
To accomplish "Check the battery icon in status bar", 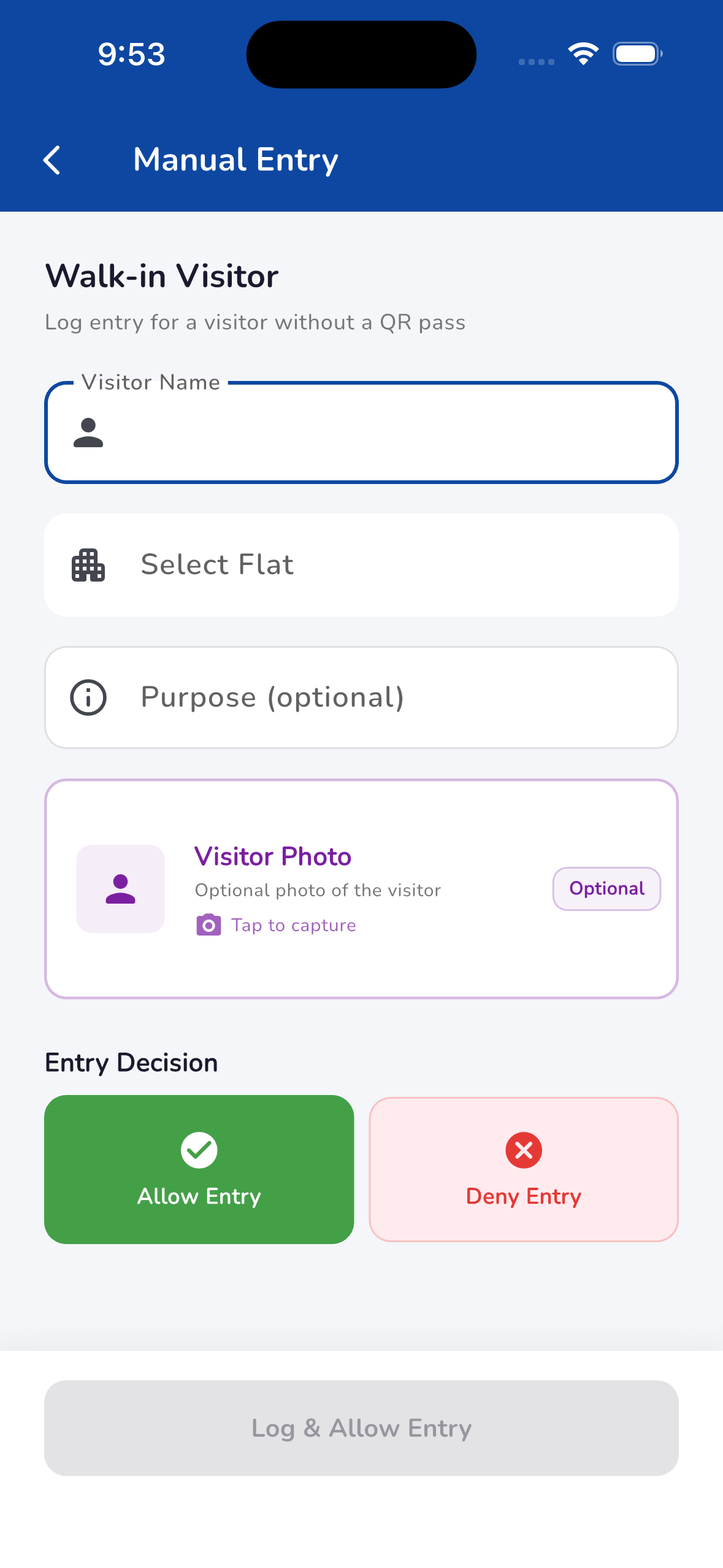I will [x=638, y=54].
